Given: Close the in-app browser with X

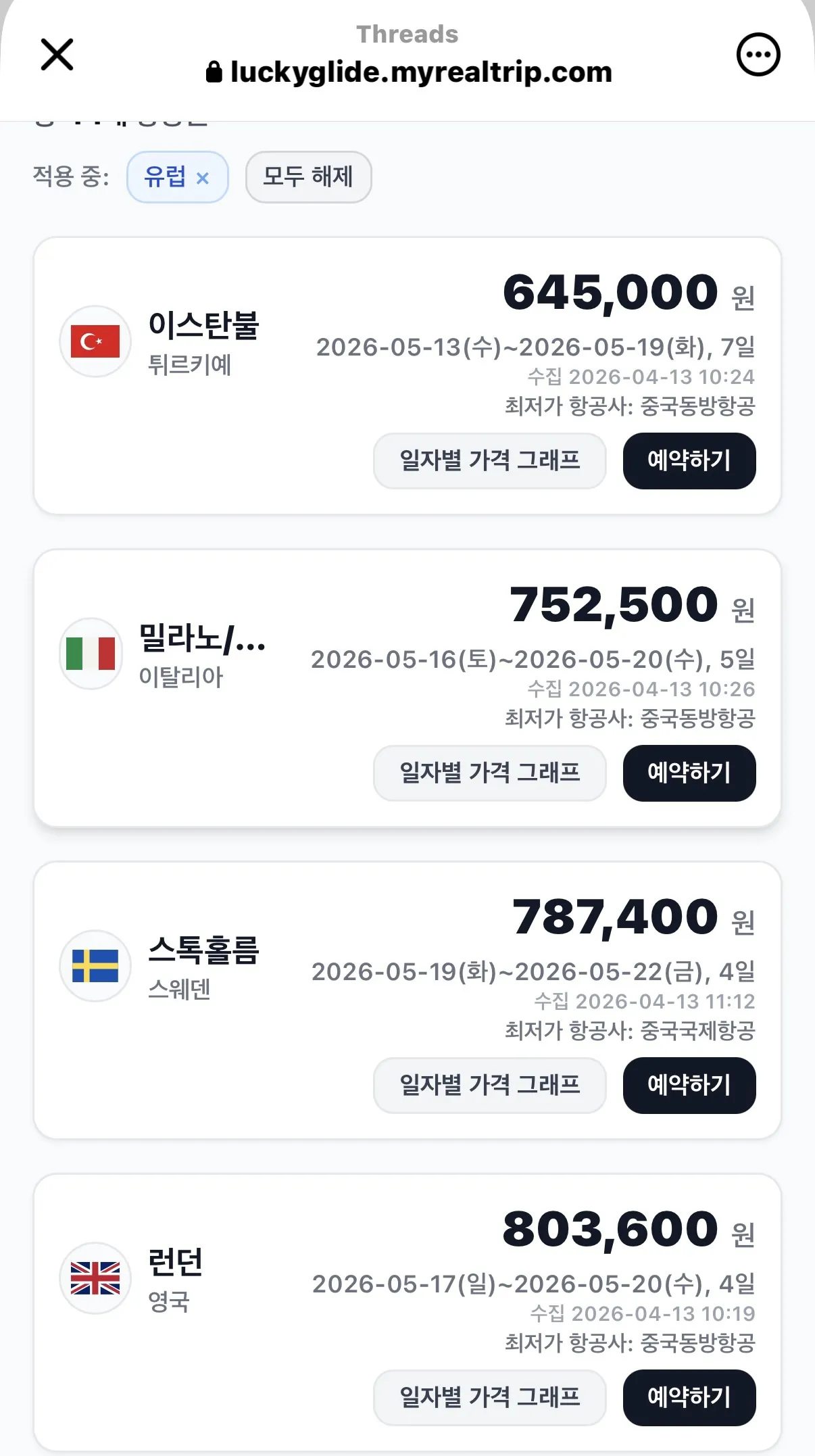Looking at the screenshot, I should pyautogui.click(x=57, y=54).
